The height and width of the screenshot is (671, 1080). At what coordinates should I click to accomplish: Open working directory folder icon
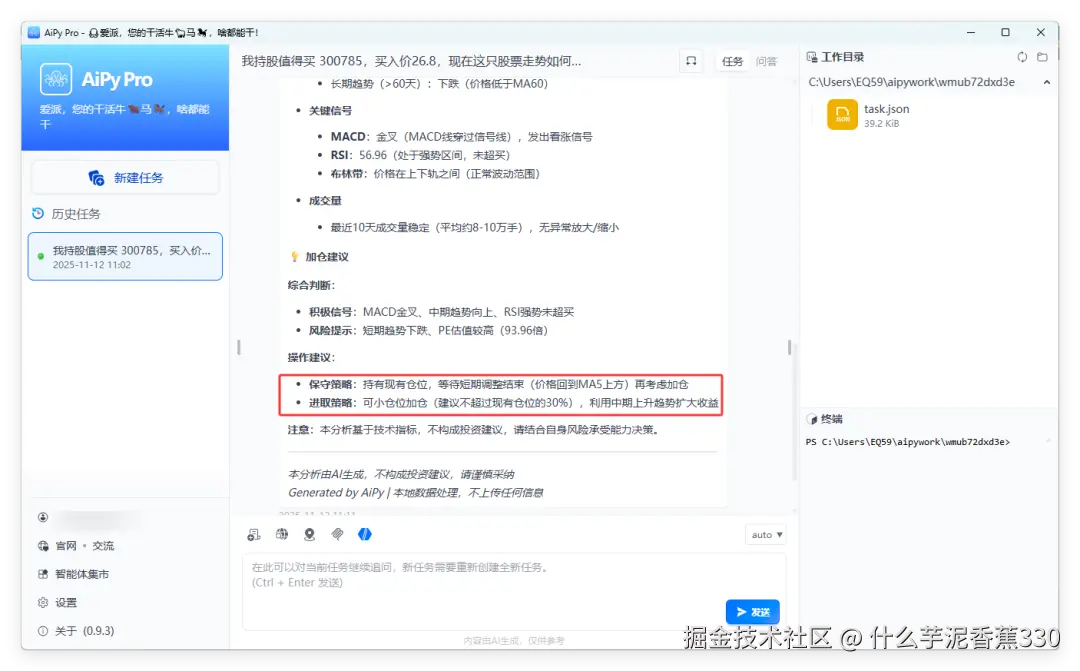(x=1043, y=57)
